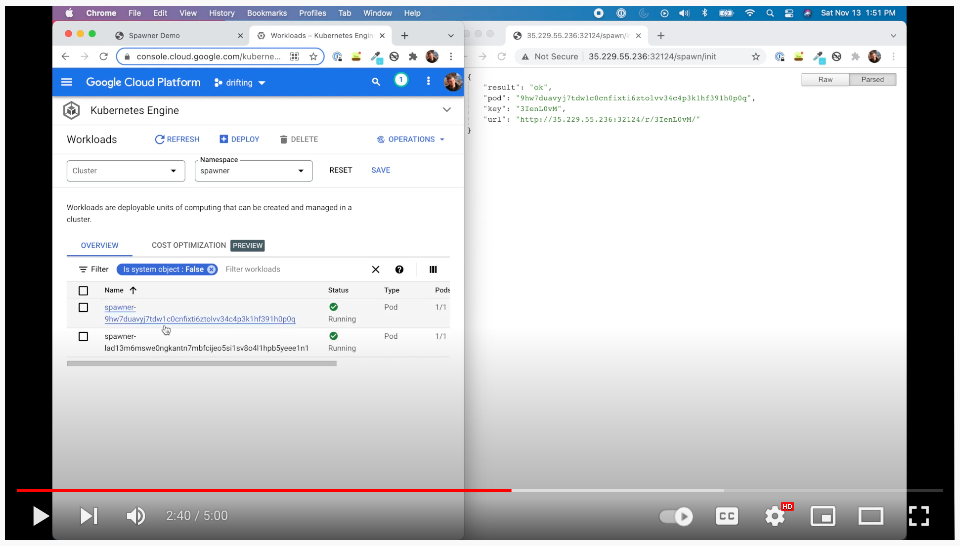Check the spawner-9hw7duavyj workload checkbox
The image size is (960, 546).
[x=83, y=307]
